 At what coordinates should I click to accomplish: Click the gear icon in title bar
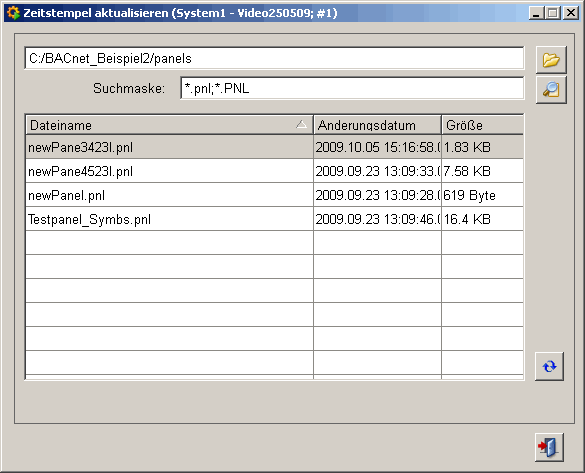[13, 13]
